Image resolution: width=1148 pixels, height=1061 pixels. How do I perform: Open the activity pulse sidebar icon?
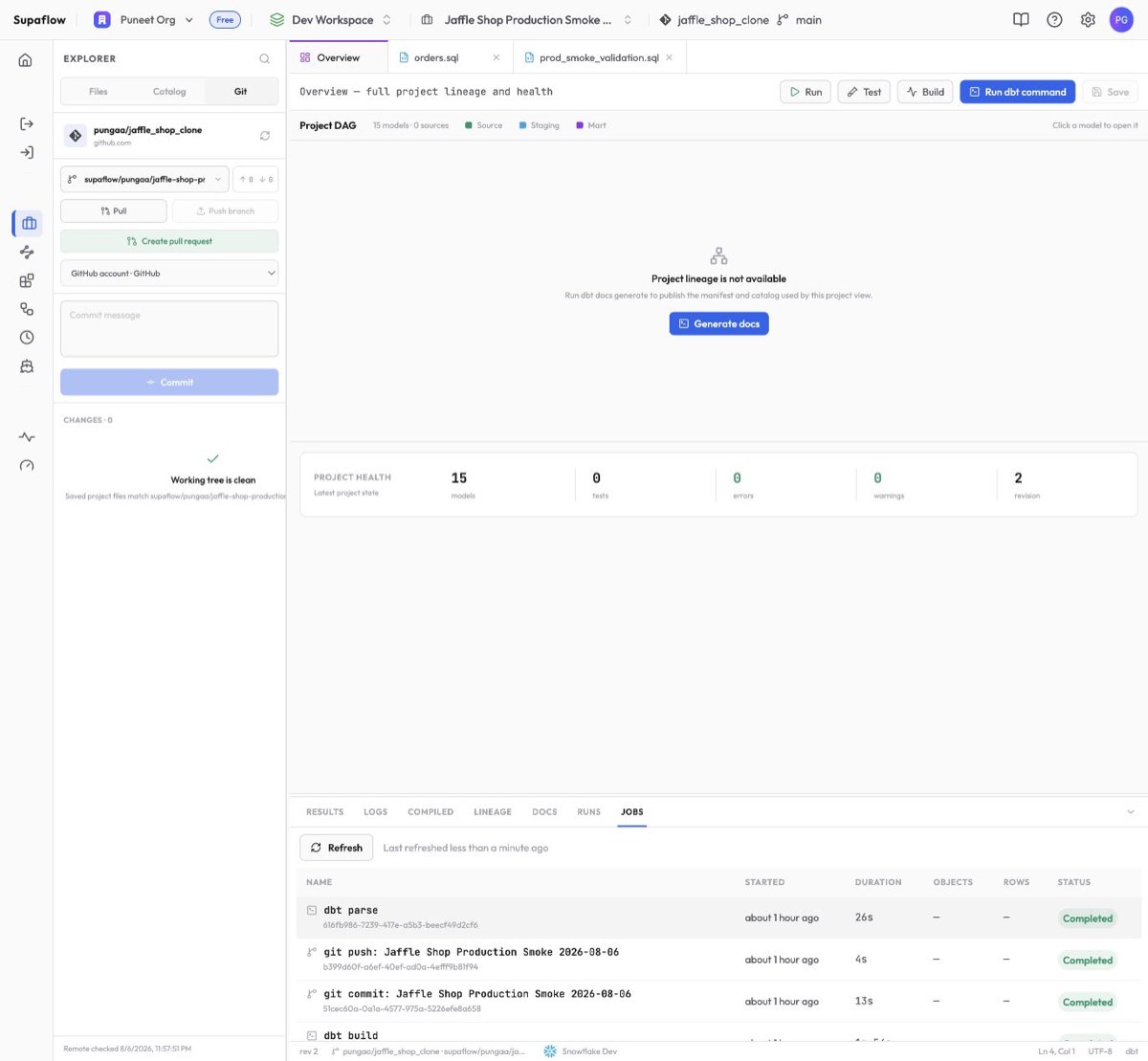[x=27, y=437]
